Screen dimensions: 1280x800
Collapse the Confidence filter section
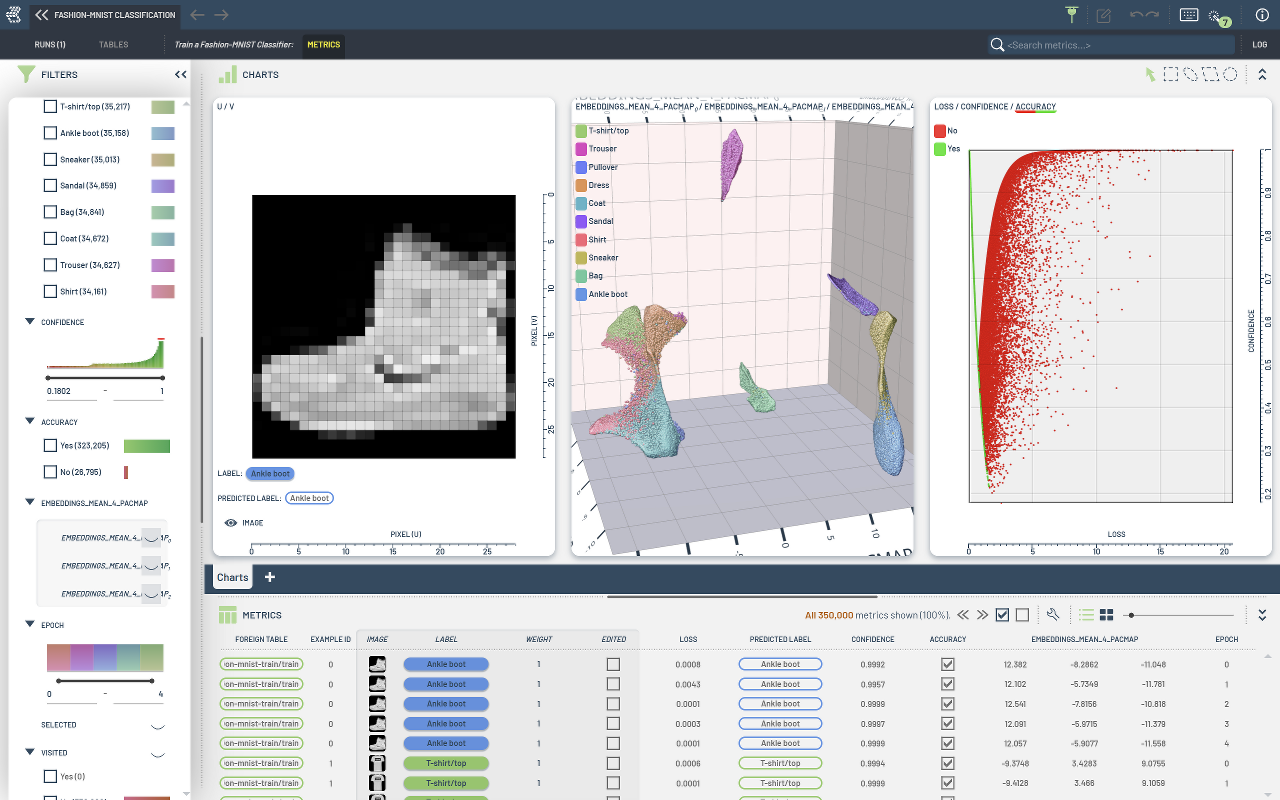[x=29, y=322]
